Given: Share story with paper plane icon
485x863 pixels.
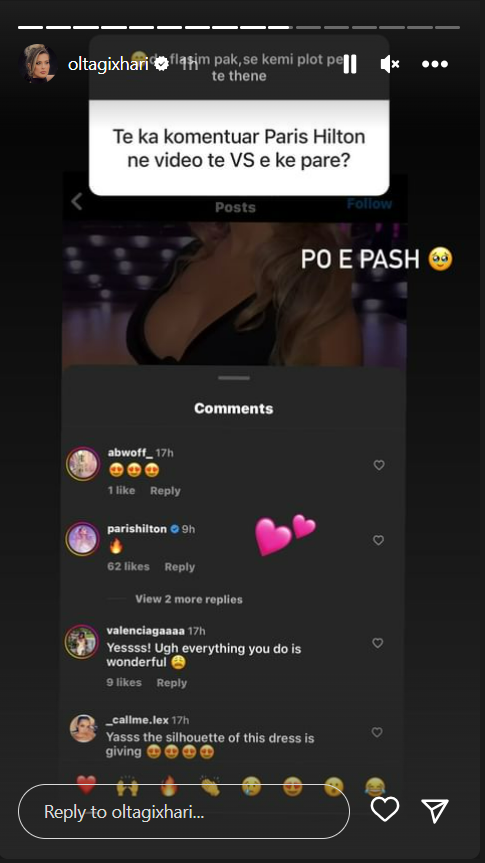Looking at the screenshot, I should tap(435, 810).
